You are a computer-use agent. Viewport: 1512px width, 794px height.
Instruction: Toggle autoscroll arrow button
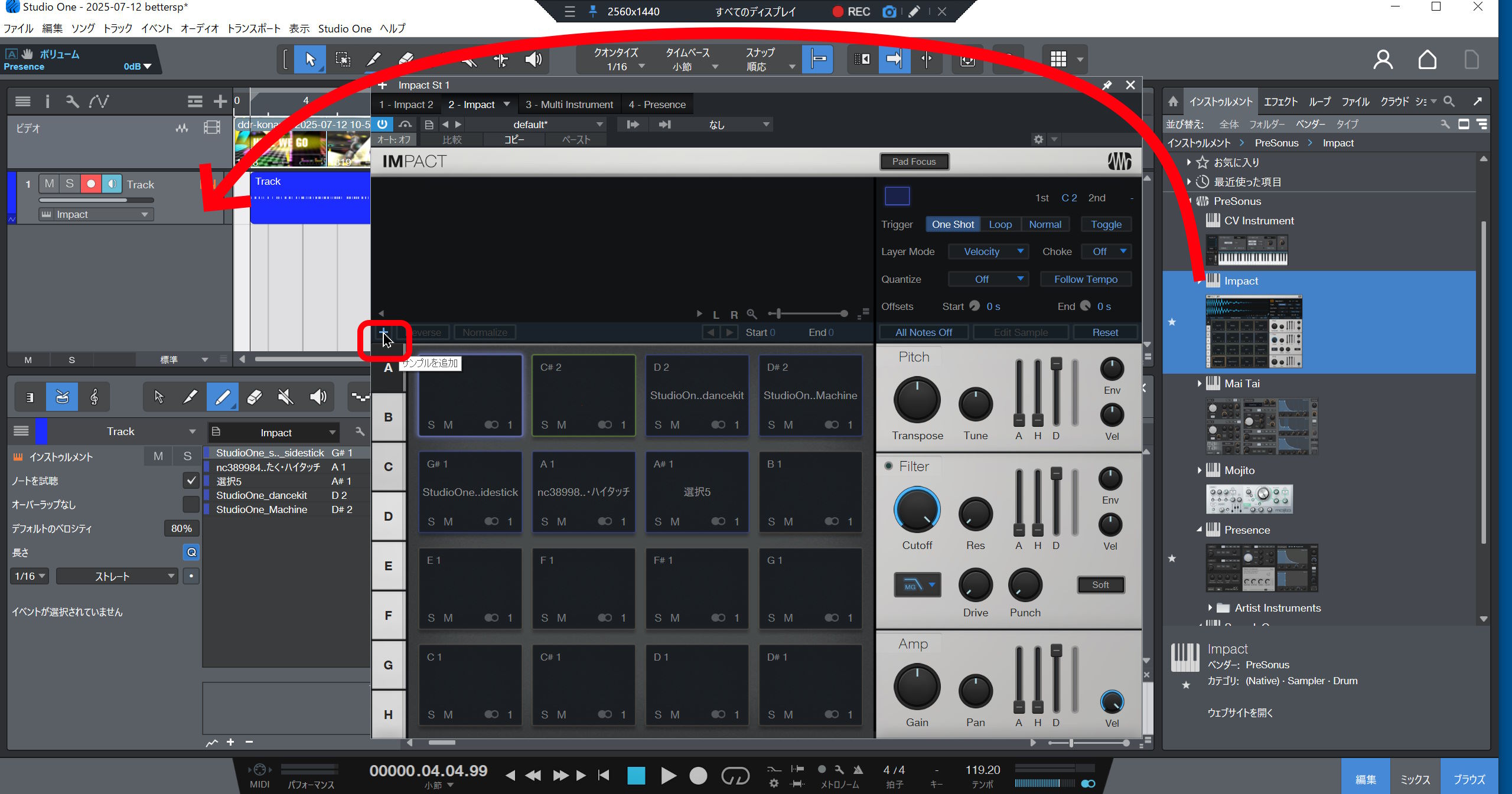click(894, 59)
